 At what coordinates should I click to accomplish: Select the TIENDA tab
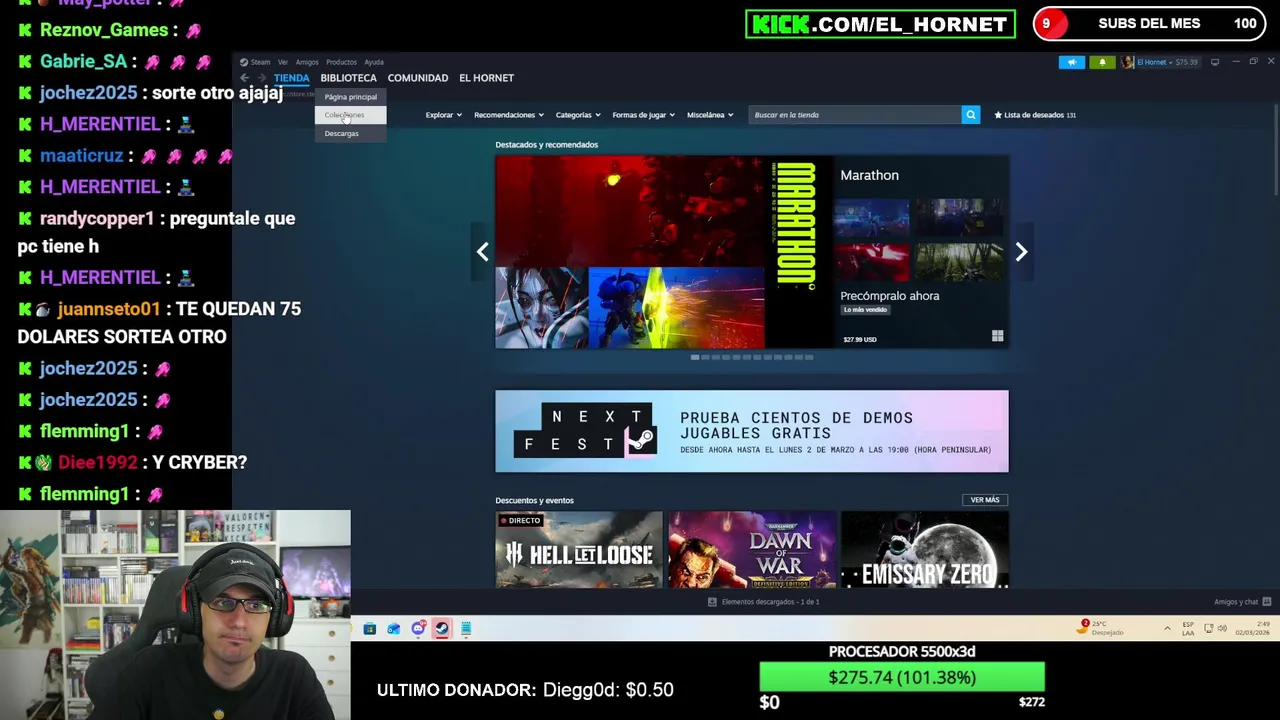(x=292, y=78)
